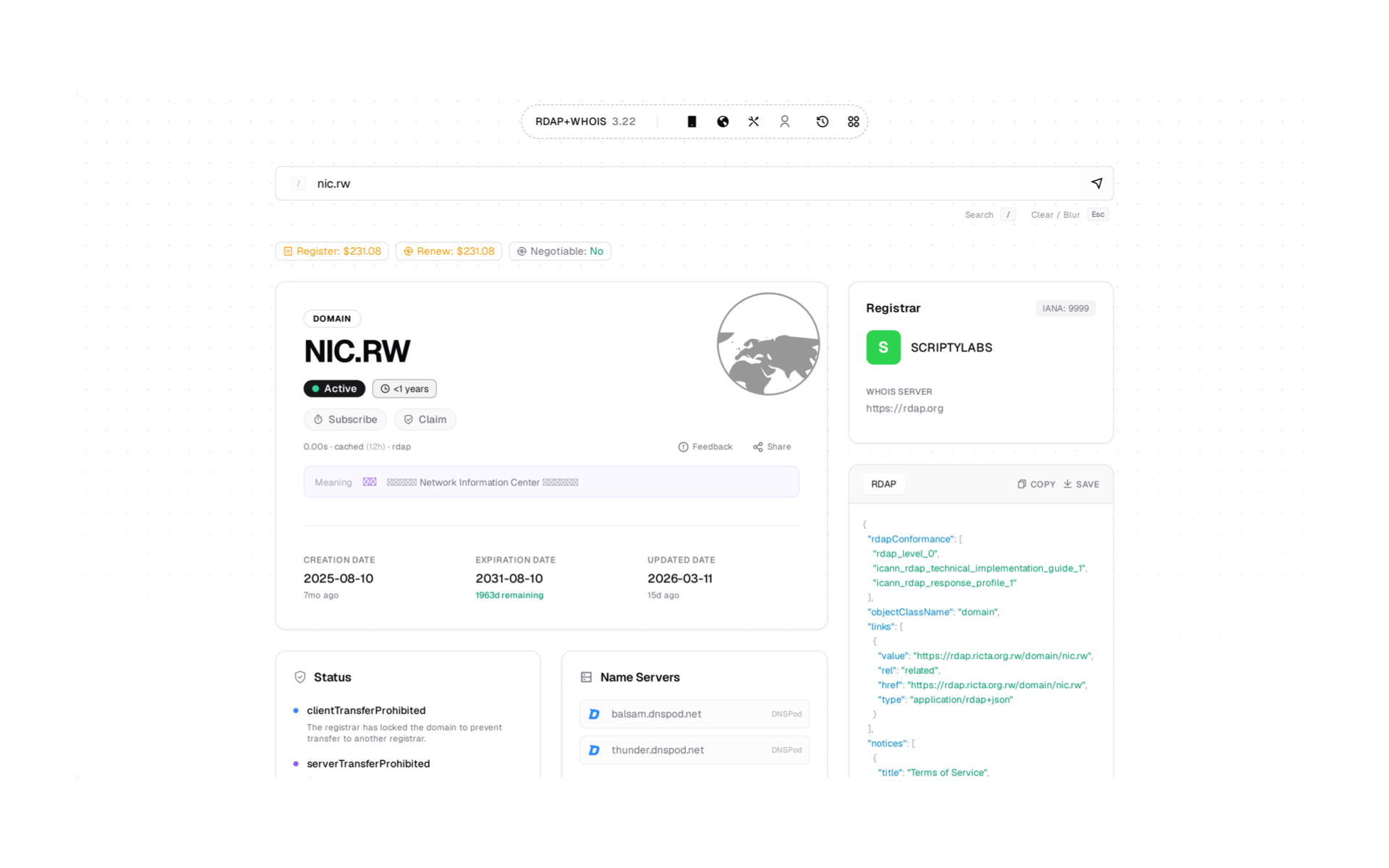Open the globe icon in top toolbar

(723, 122)
